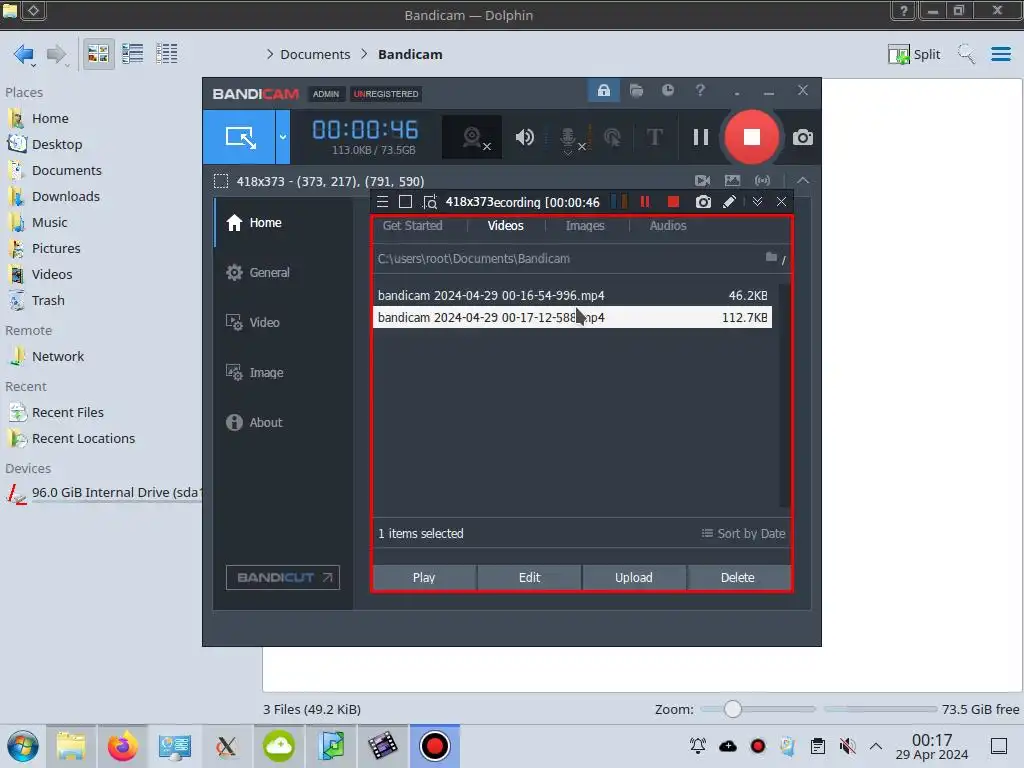
Task: Toggle the text overlay T icon
Action: tap(654, 137)
